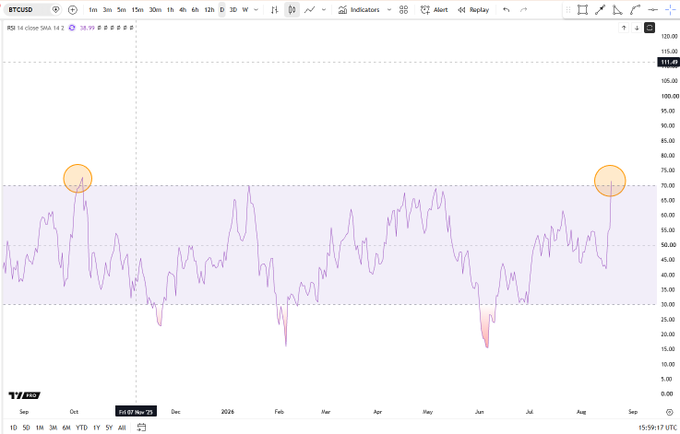Select the curve drawing tool
Viewport: 680px width, 434px height.
(635, 10)
